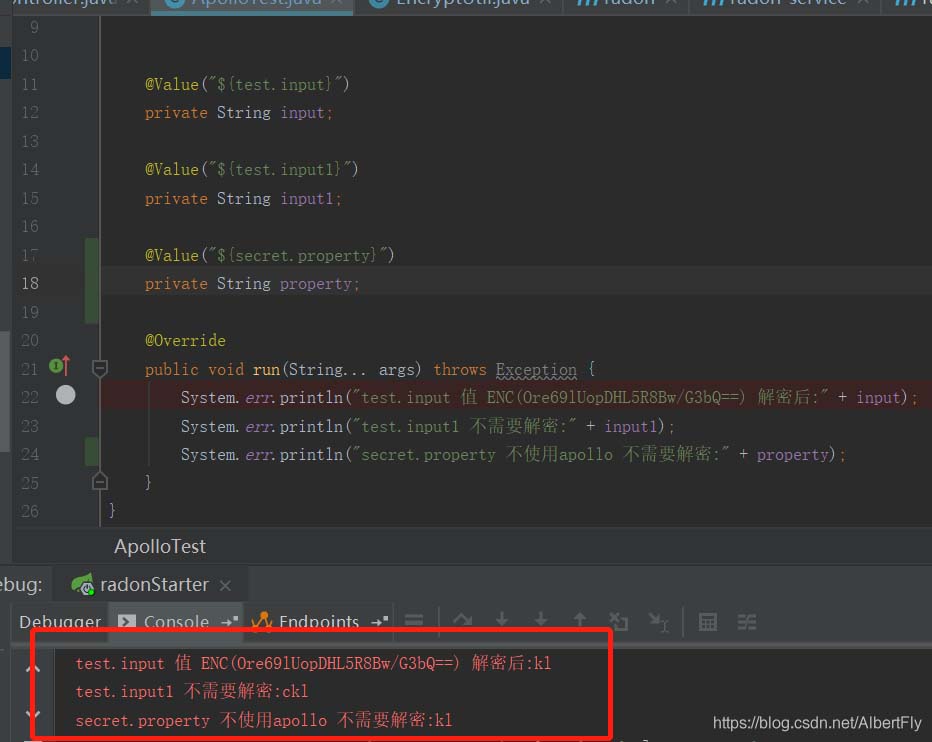Image resolution: width=932 pixels, height=742 pixels.
Task: Switch to the Debugger tab
Action: click(x=59, y=622)
